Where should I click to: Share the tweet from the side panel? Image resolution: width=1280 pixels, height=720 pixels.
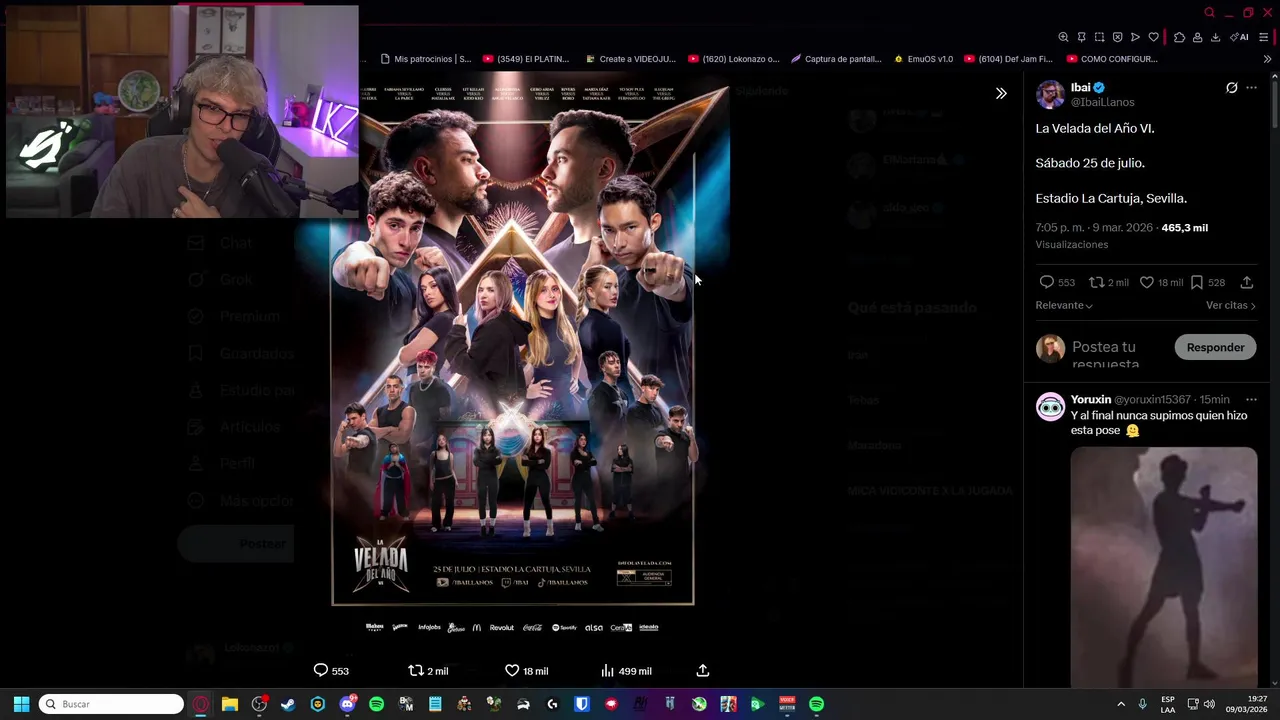click(x=1246, y=283)
